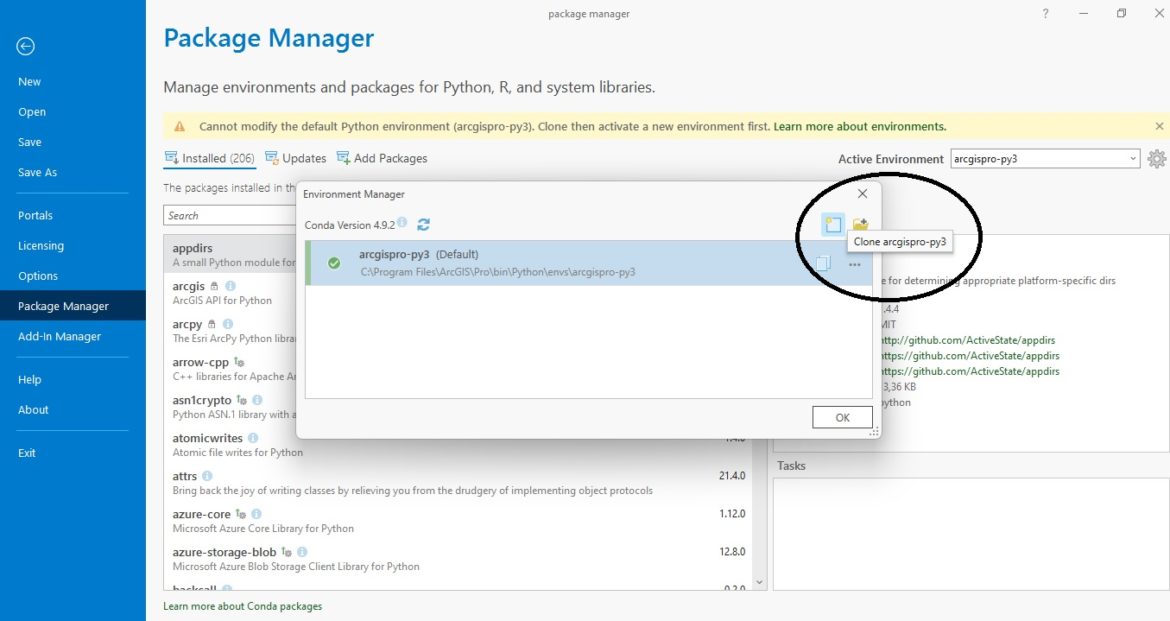
Task: Select Open in the sidebar menu
Action: pyautogui.click(x=32, y=112)
